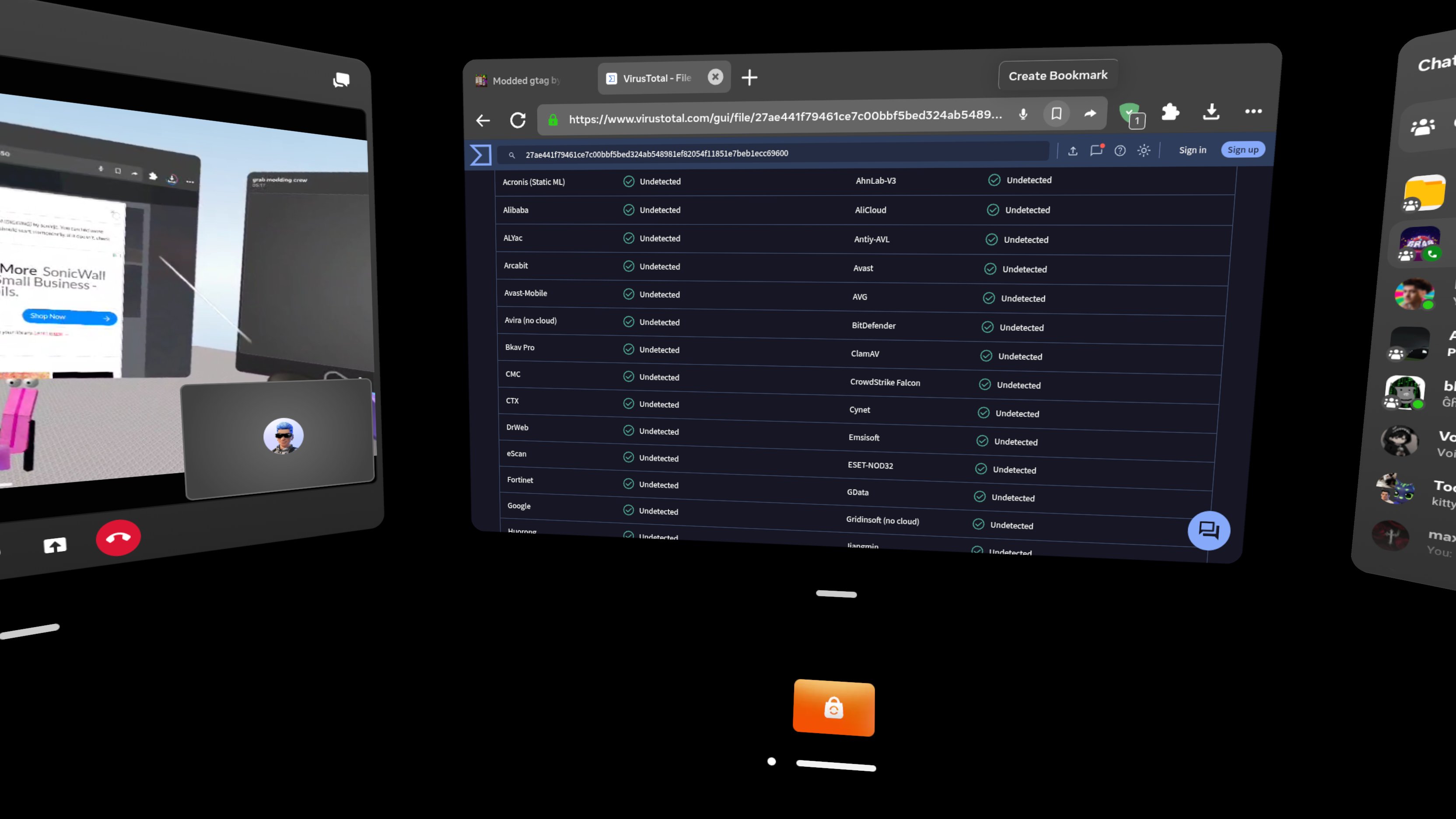Click the people group icon in Chats panel
The height and width of the screenshot is (819, 1456).
[1423, 126]
